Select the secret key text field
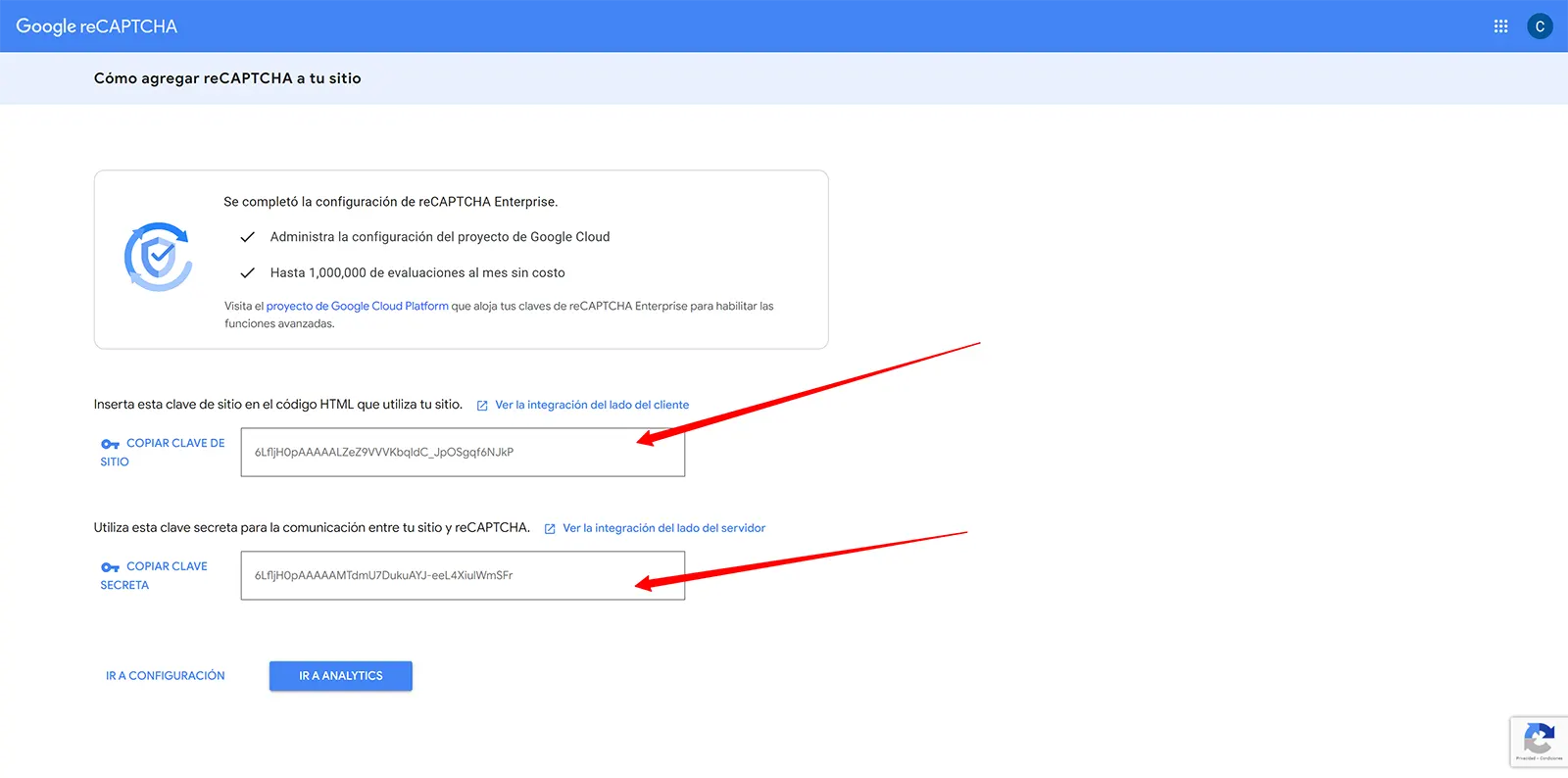This screenshot has height=778, width=1568. [463, 576]
